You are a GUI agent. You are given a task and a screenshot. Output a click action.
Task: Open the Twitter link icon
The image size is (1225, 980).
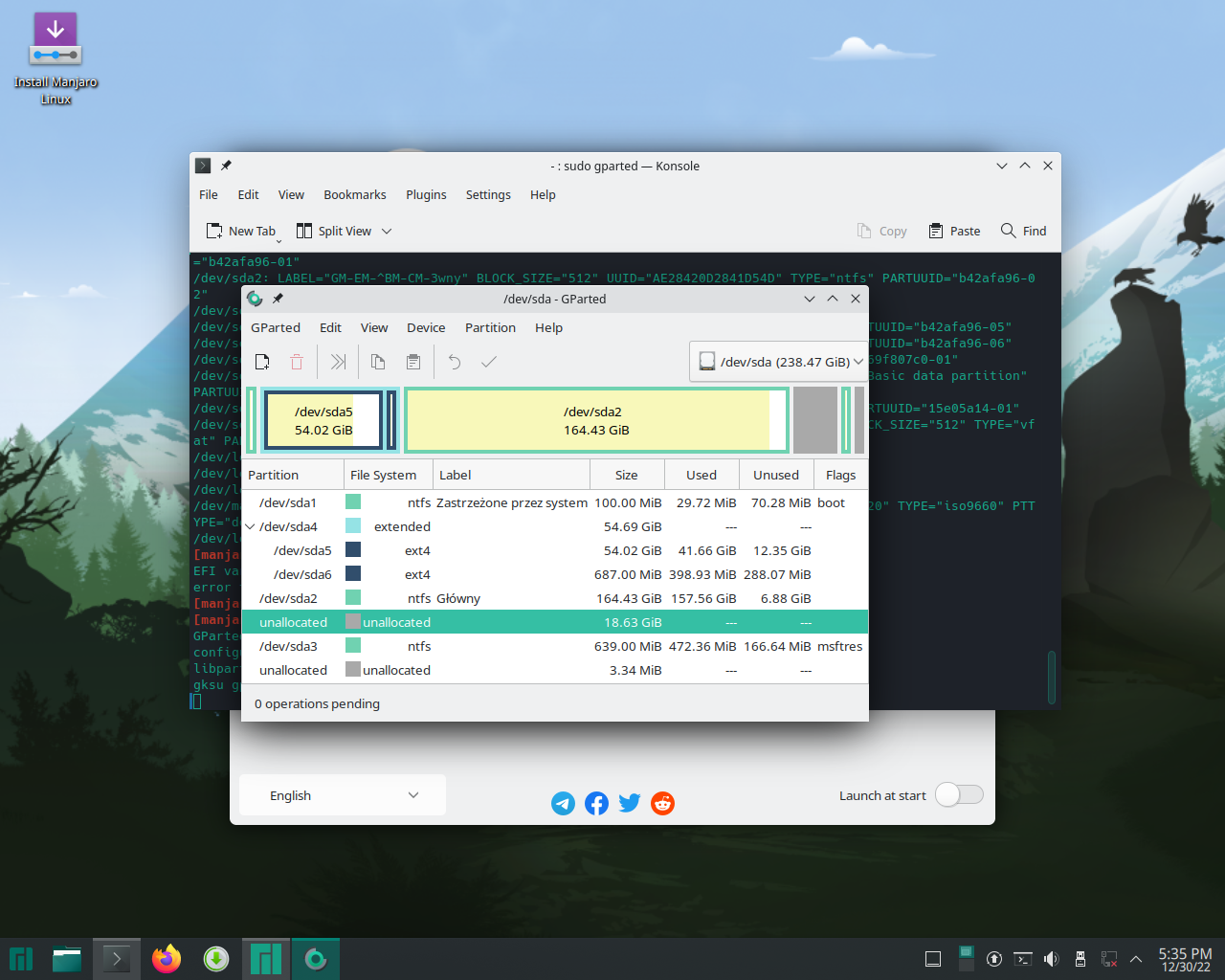pos(630,803)
